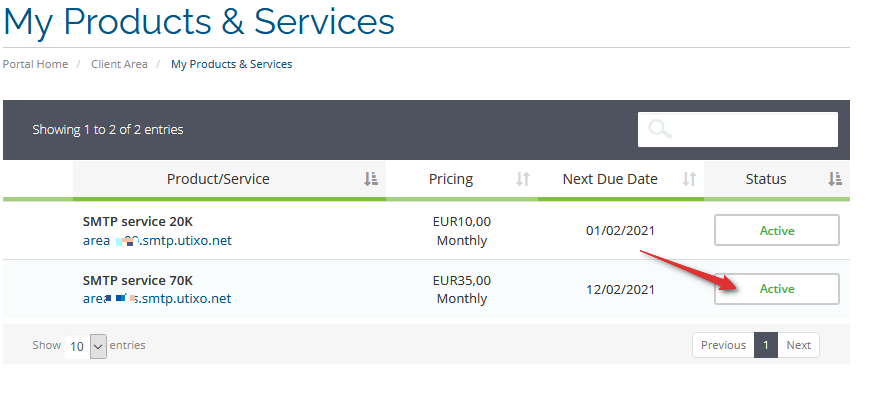This screenshot has width=872, height=403.
Task: Click the Status column sort icon
Action: pyautogui.click(x=835, y=179)
